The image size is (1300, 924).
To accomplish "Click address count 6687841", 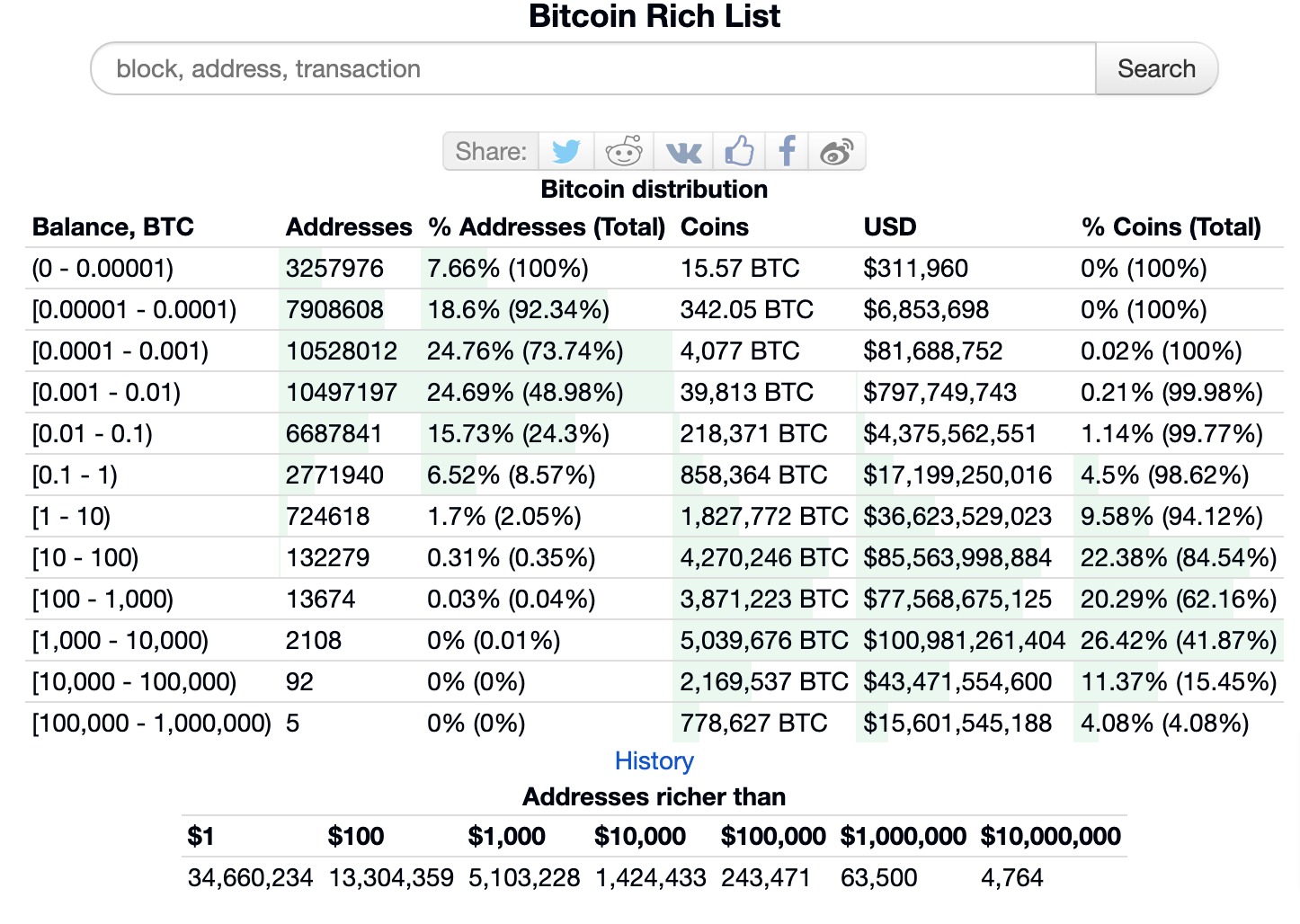I will coord(334,433).
